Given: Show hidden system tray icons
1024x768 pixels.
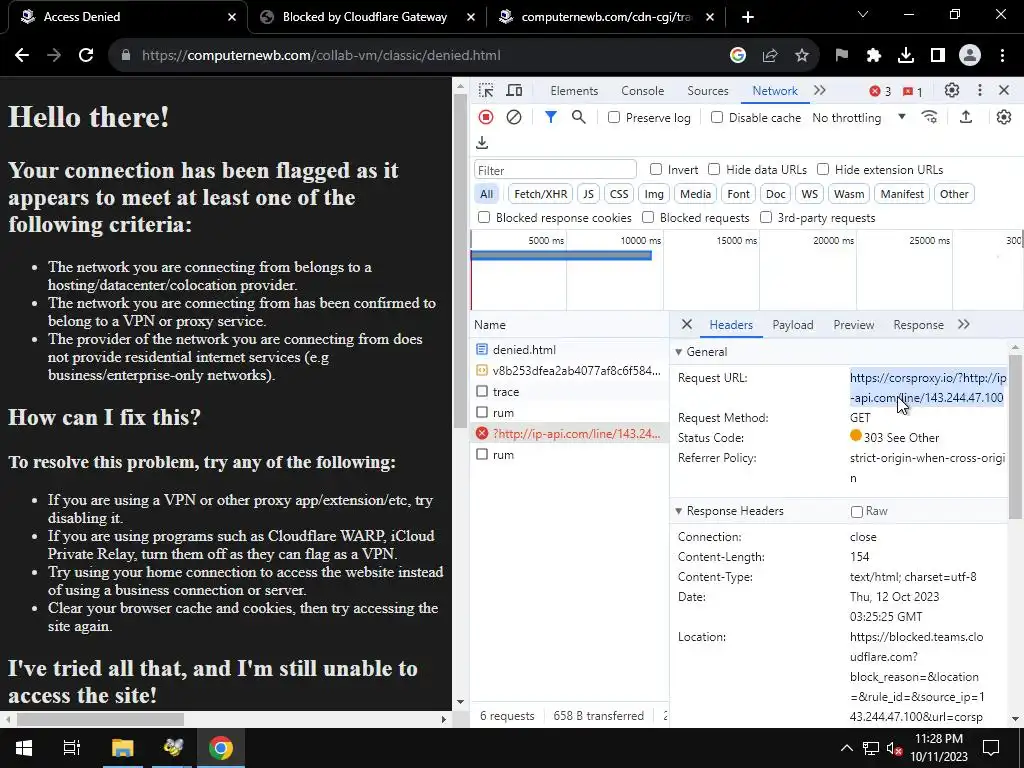Looking at the screenshot, I should [x=846, y=748].
